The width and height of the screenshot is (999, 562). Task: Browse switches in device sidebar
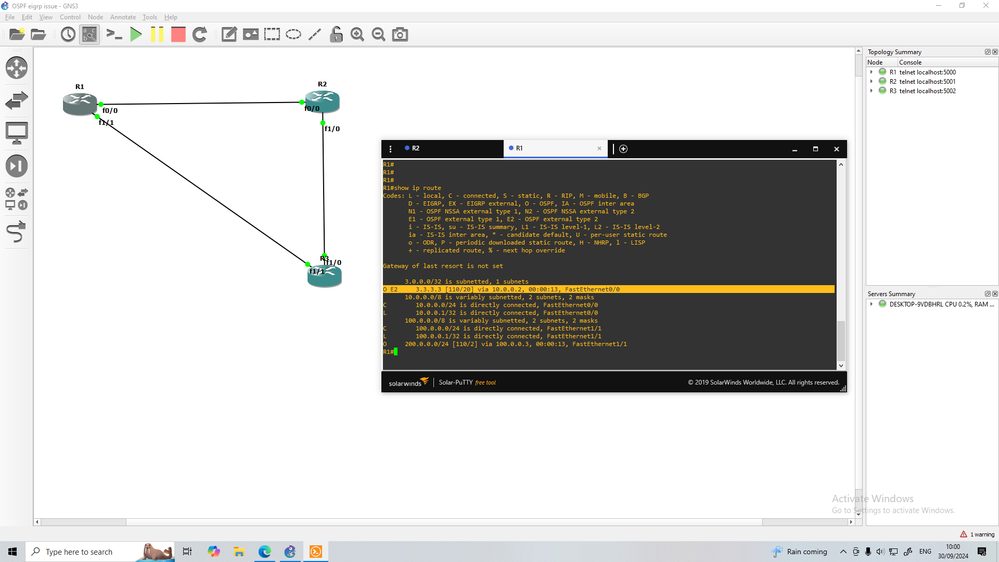tap(17, 100)
